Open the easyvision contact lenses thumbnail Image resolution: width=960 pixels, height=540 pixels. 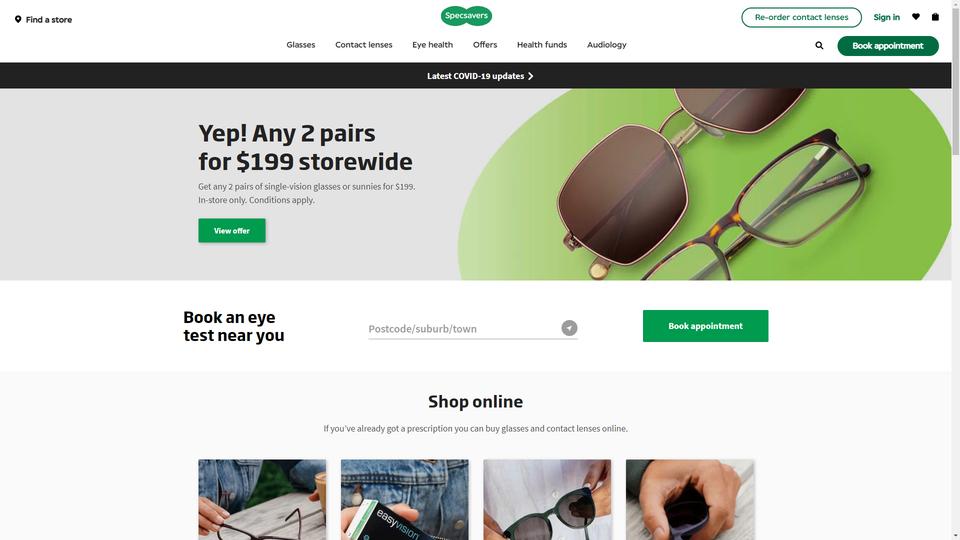tap(405, 500)
